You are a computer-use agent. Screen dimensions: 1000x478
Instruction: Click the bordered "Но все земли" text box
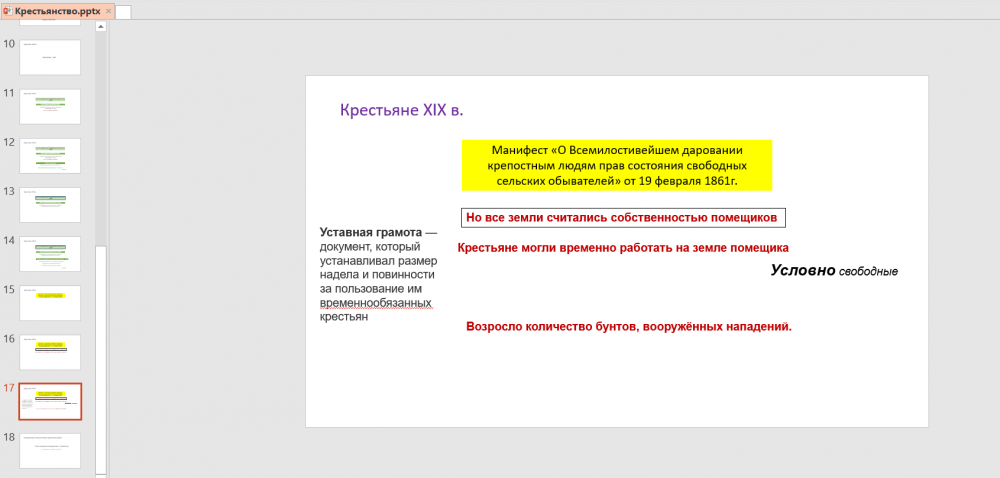(x=623, y=217)
